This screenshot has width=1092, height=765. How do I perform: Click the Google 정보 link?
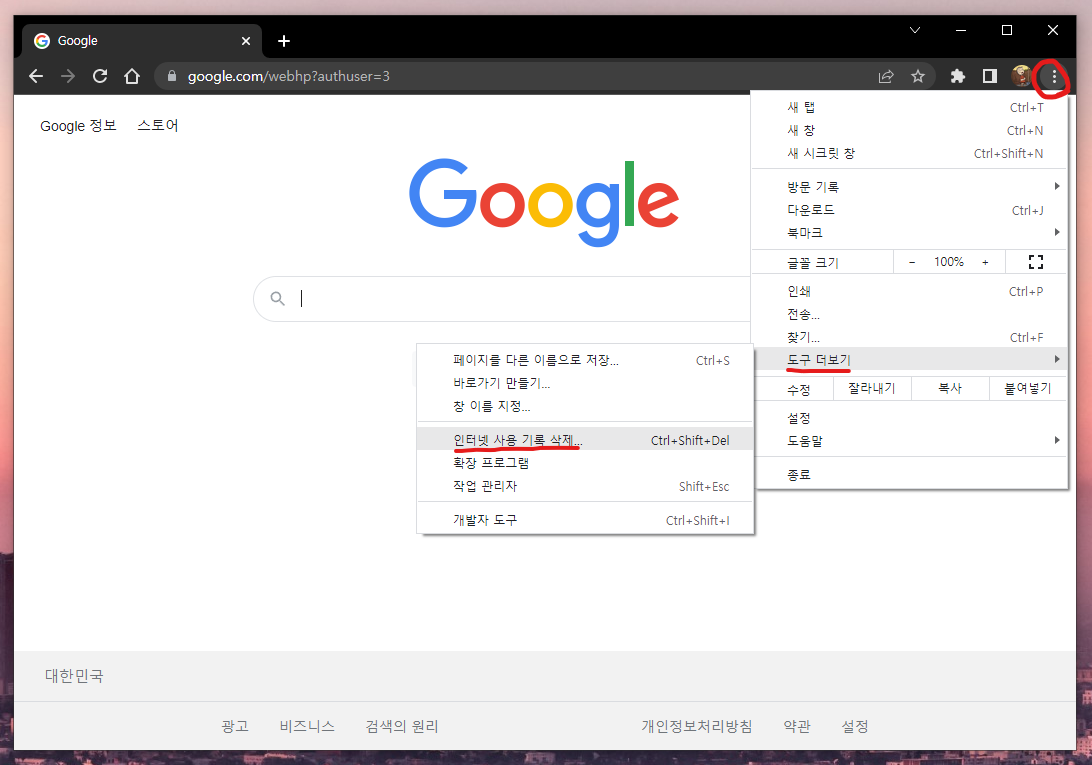click(78, 126)
